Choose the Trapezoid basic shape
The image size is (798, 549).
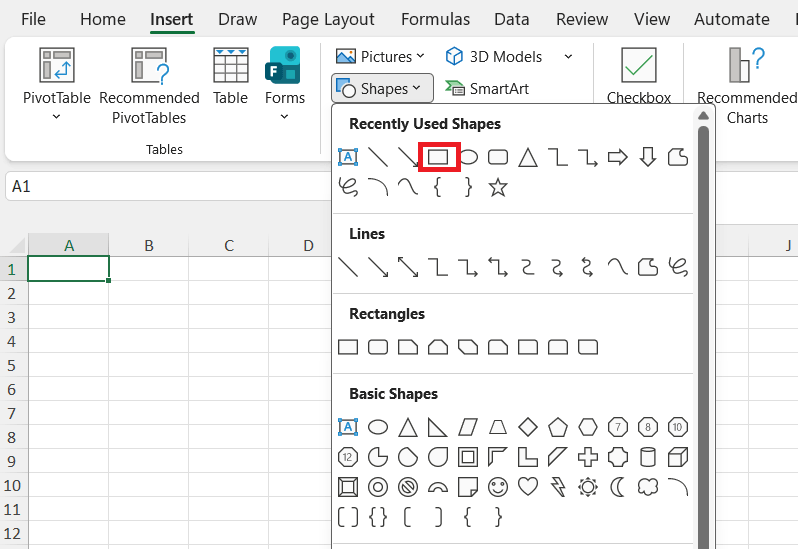[498, 427]
